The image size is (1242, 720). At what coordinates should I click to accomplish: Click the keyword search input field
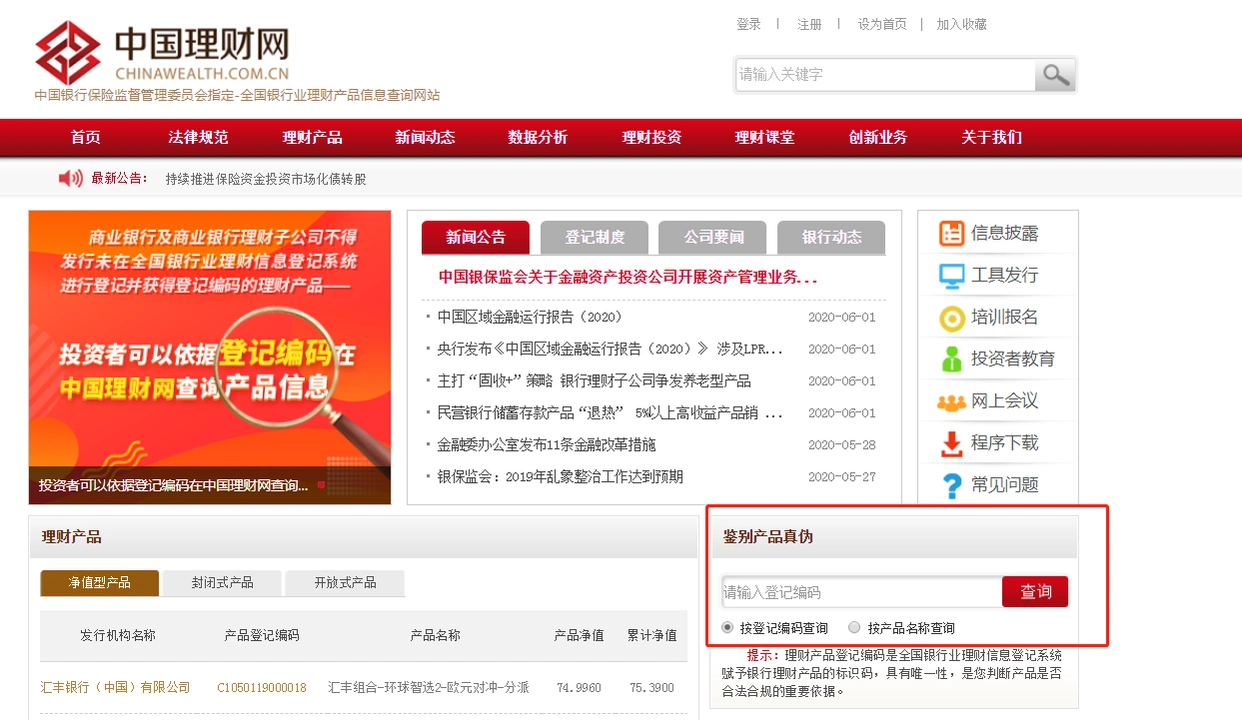click(x=885, y=75)
